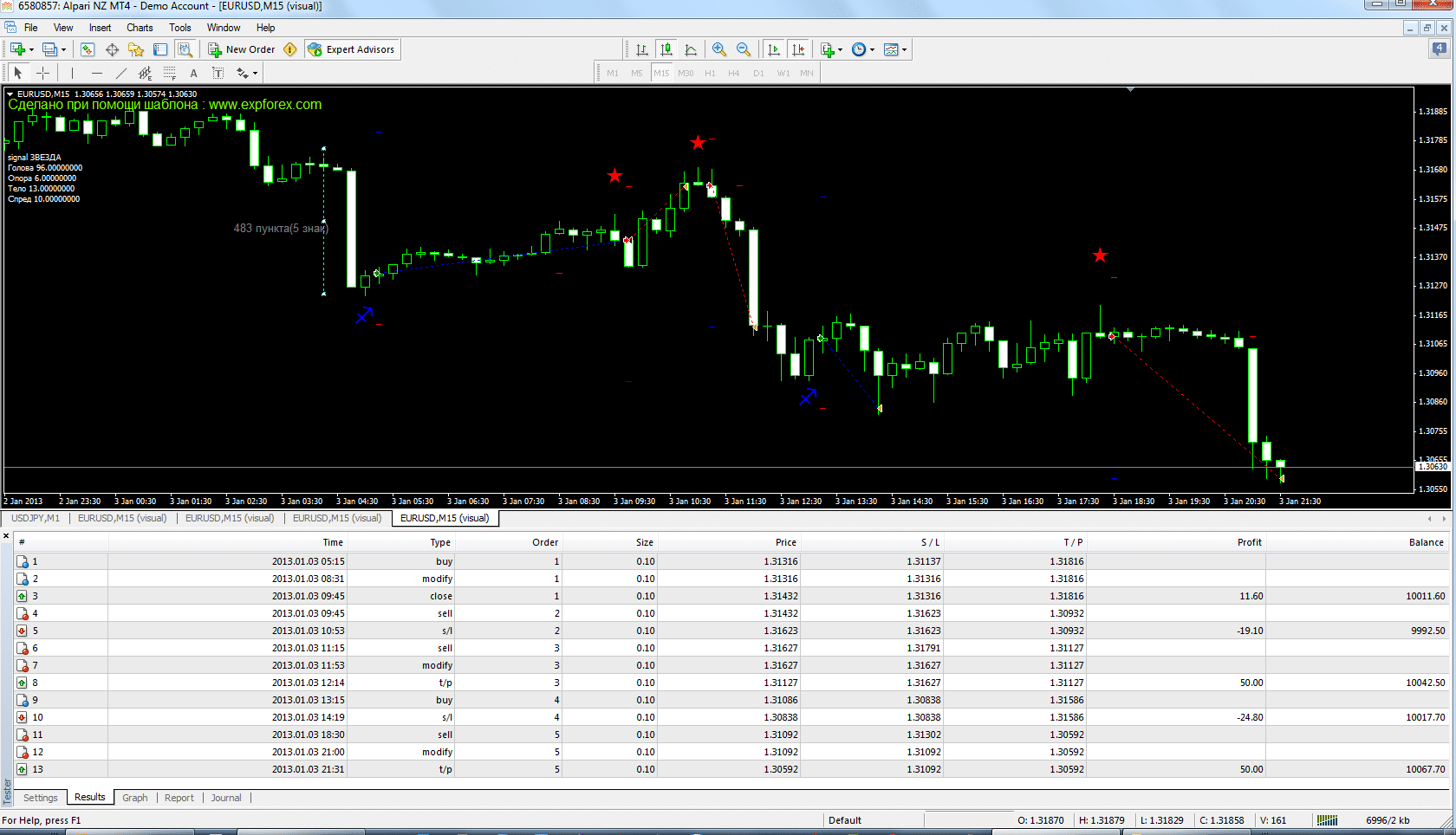This screenshot has width=1456, height=835.
Task: Select the Equidistant Channel tool
Action: point(145,73)
